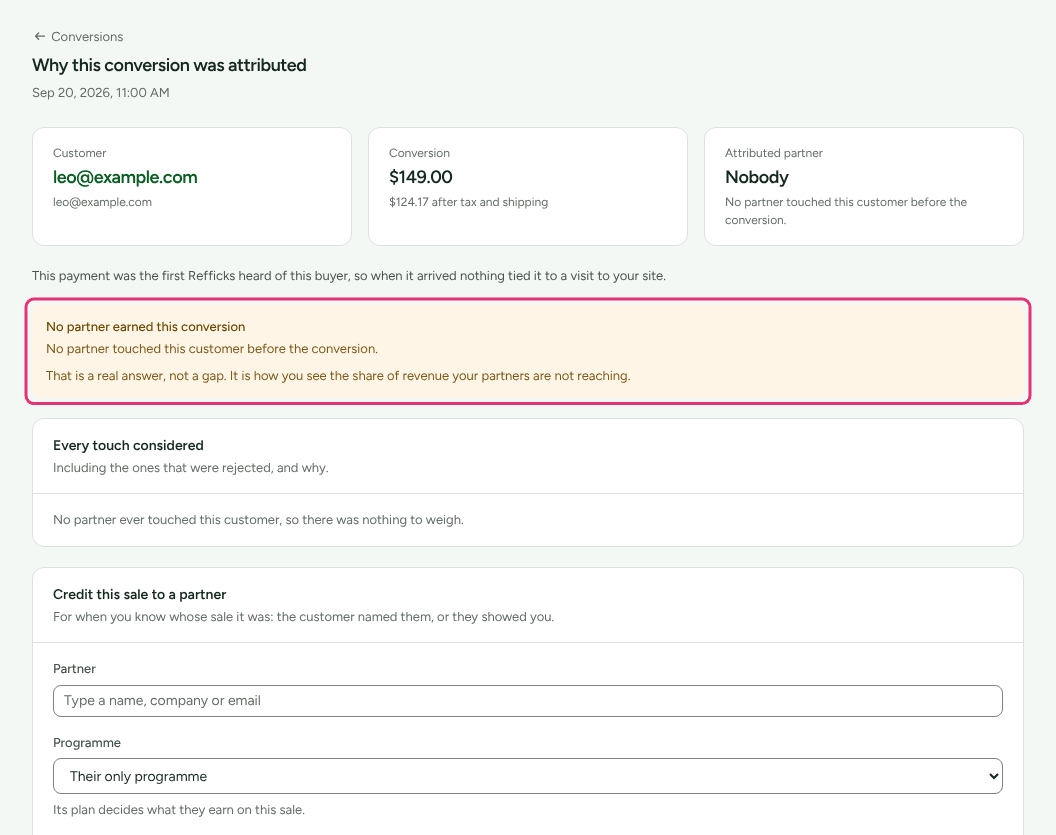
Task: Open the Programme dropdown
Action: [x=527, y=776]
